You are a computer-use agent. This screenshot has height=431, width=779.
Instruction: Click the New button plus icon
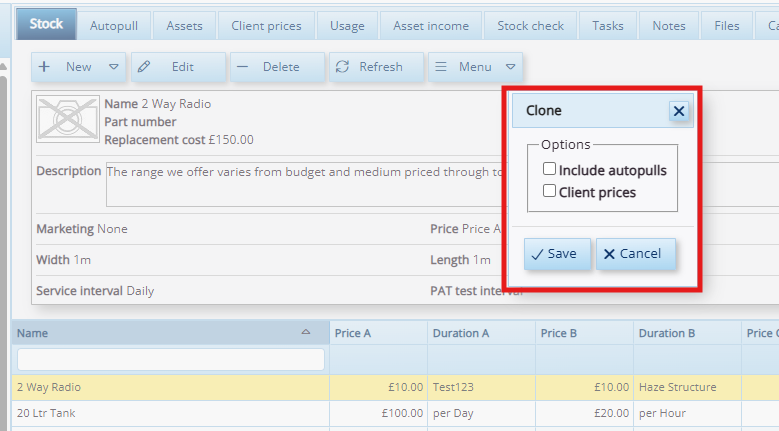tap(44, 67)
